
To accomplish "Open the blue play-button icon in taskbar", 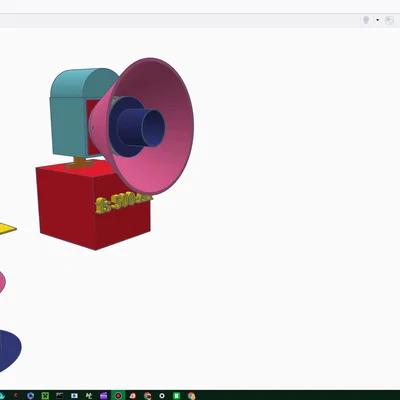I will pyautogui.click(x=30, y=396).
